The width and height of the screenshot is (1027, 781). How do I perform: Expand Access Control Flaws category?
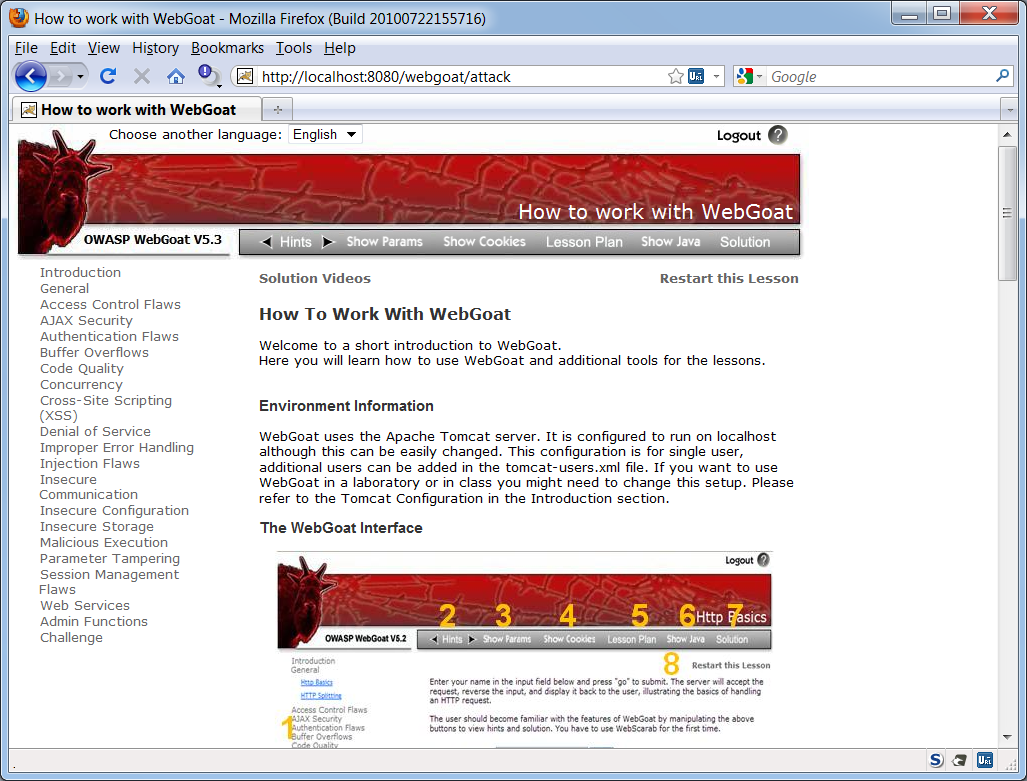pos(110,305)
